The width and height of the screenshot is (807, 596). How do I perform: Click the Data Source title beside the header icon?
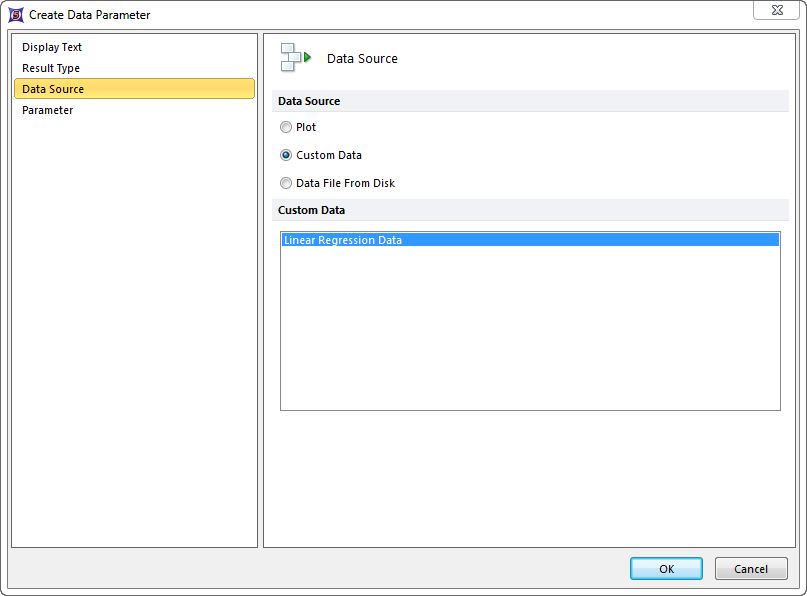coord(362,59)
